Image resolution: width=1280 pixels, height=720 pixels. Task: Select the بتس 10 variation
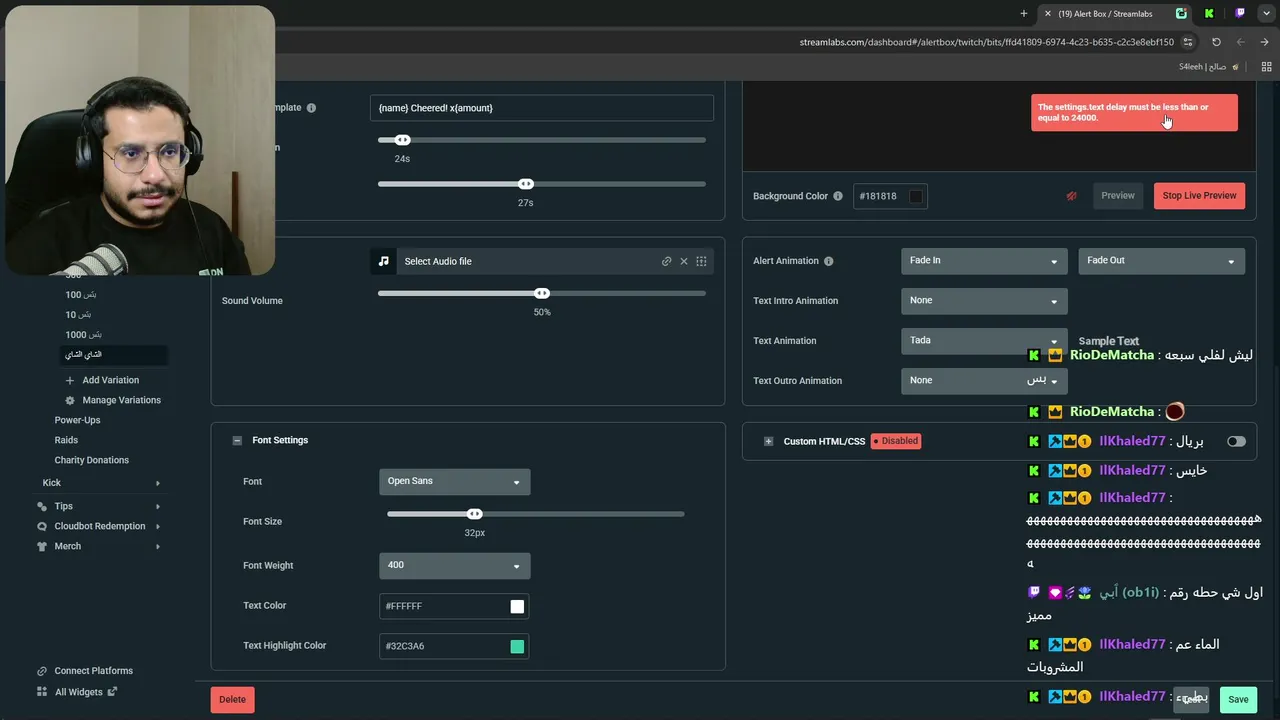78,315
